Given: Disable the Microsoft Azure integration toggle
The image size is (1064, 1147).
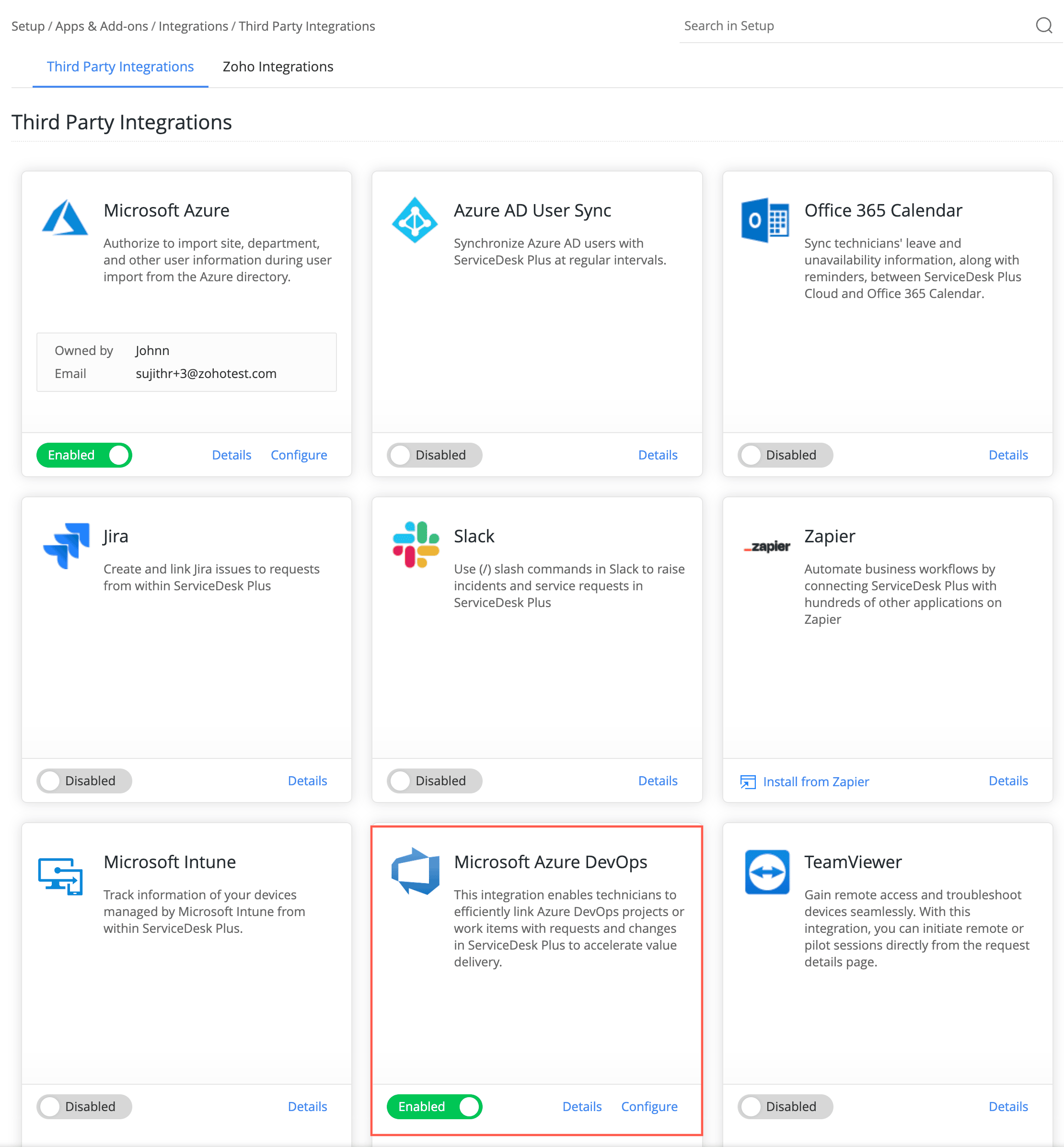Looking at the screenshot, I should coord(84,455).
